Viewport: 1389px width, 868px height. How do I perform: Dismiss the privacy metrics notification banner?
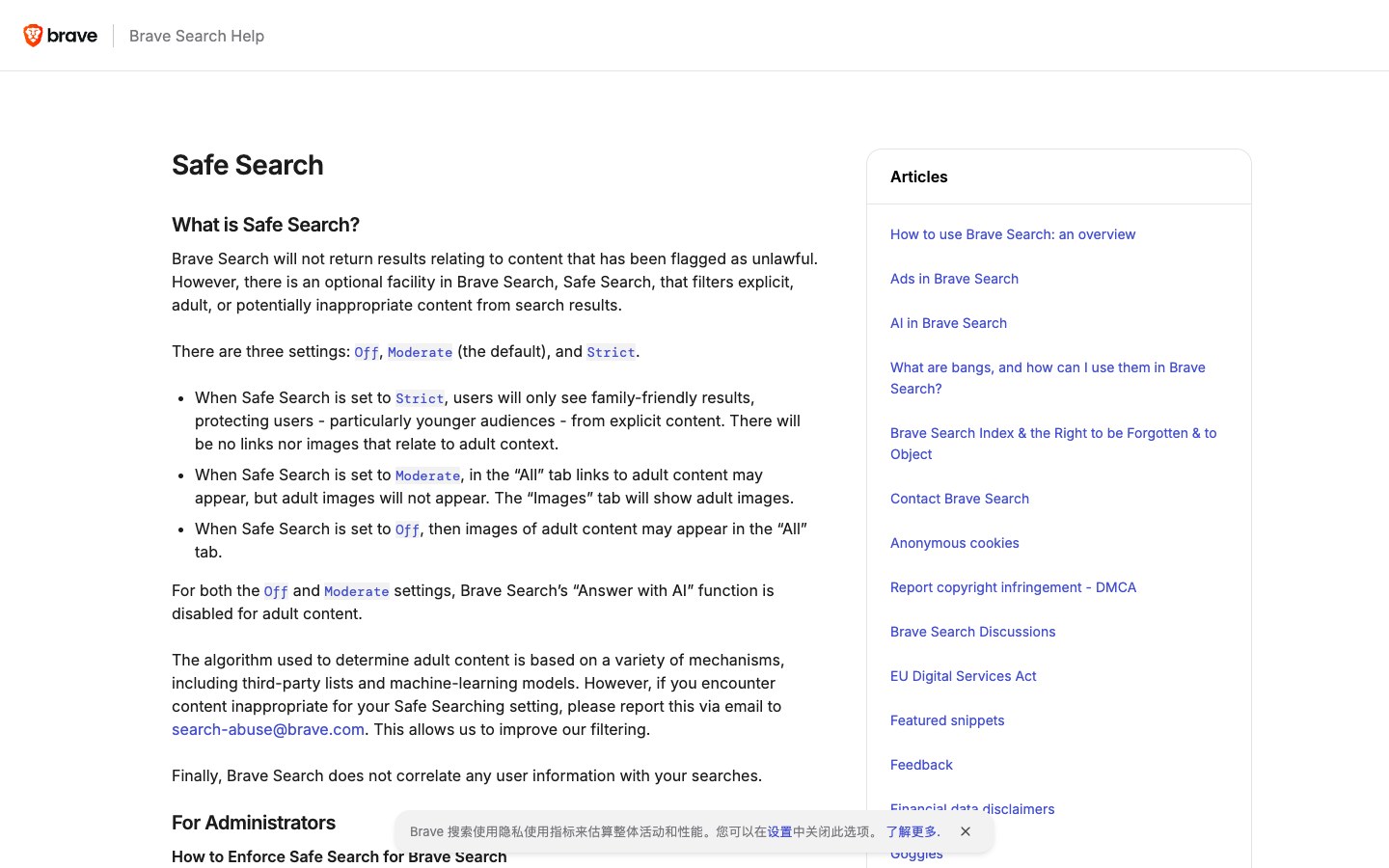click(x=966, y=831)
